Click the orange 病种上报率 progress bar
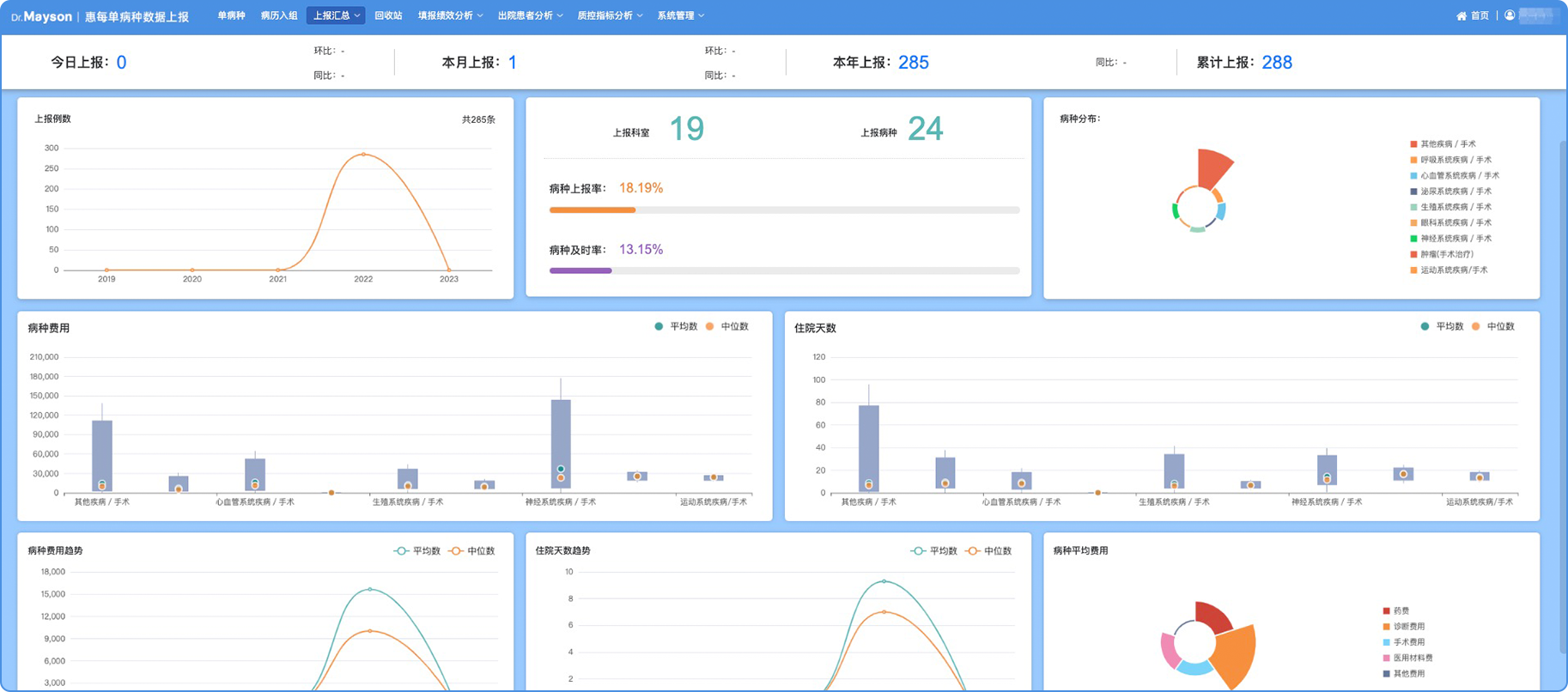This screenshot has width=1568, height=692. tap(593, 209)
